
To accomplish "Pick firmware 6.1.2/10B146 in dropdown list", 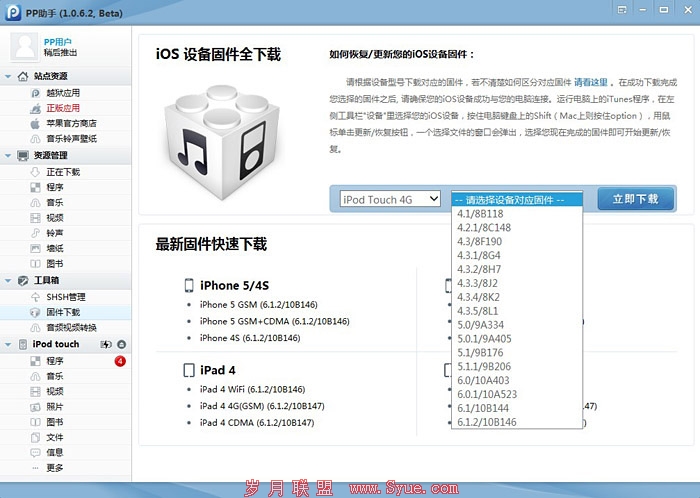I will tap(517, 422).
